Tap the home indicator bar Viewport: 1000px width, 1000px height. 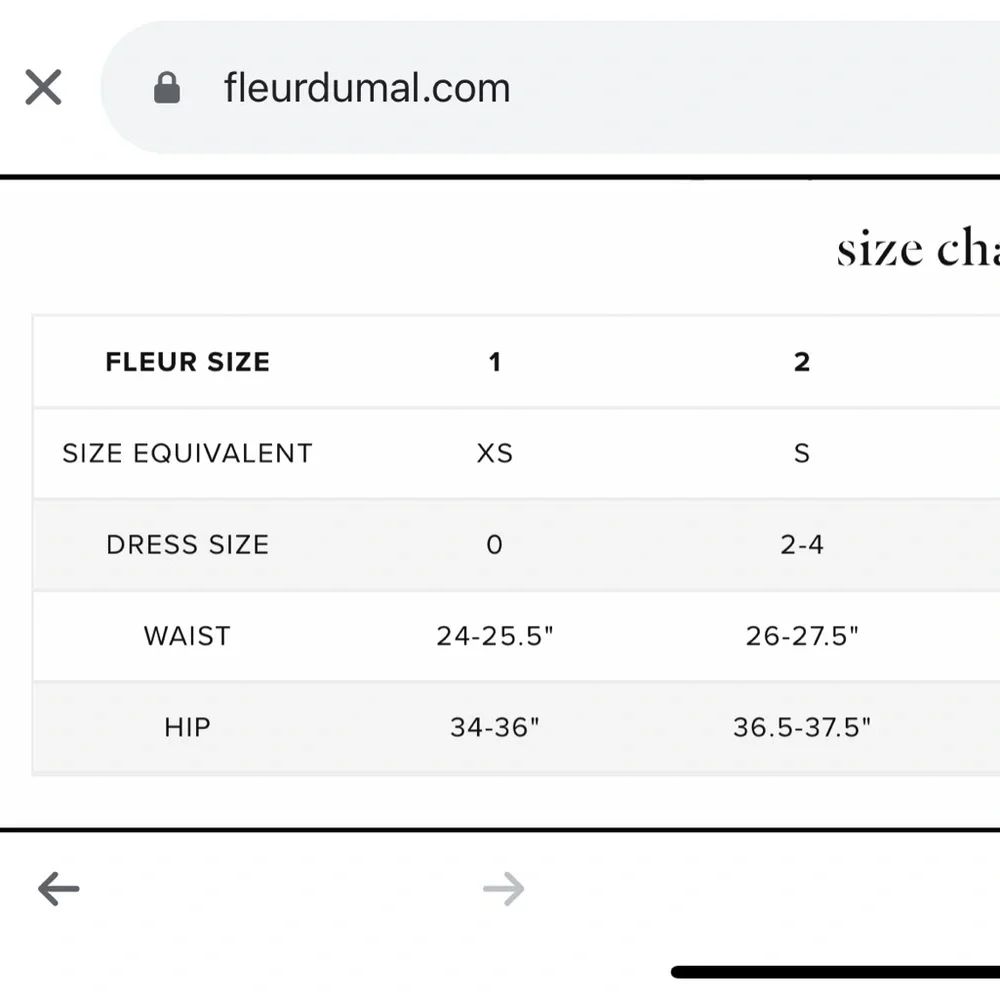835,972
